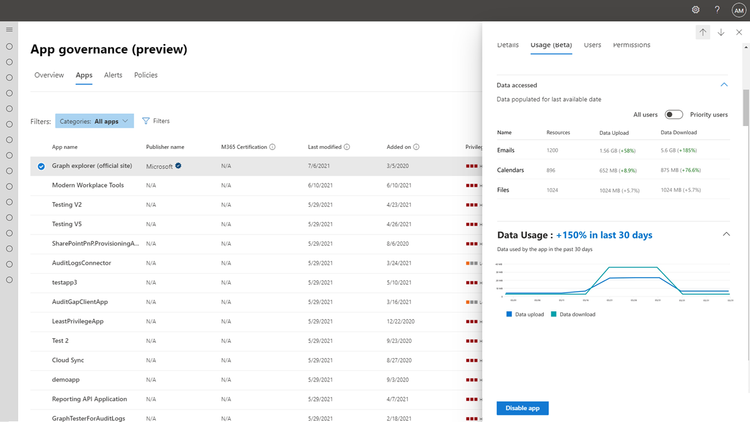Image resolution: width=750 pixels, height=422 pixels.
Task: Click privilege indicator in AuditGapClientApp row
Action: tap(472, 302)
